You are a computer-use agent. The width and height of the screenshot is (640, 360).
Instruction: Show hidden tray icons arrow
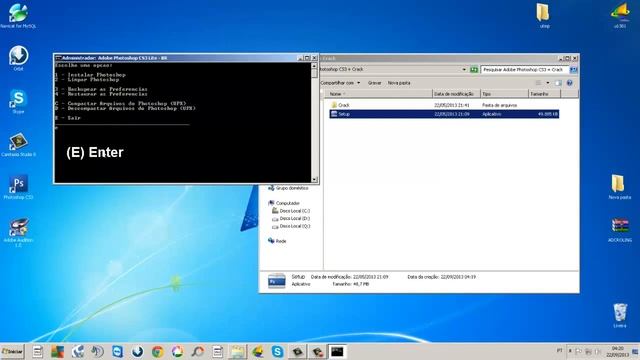[x=570, y=351]
